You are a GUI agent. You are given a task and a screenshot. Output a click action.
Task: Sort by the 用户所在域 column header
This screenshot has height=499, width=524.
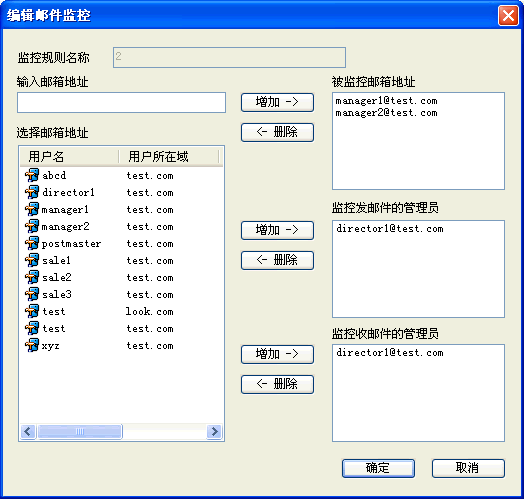(169, 156)
